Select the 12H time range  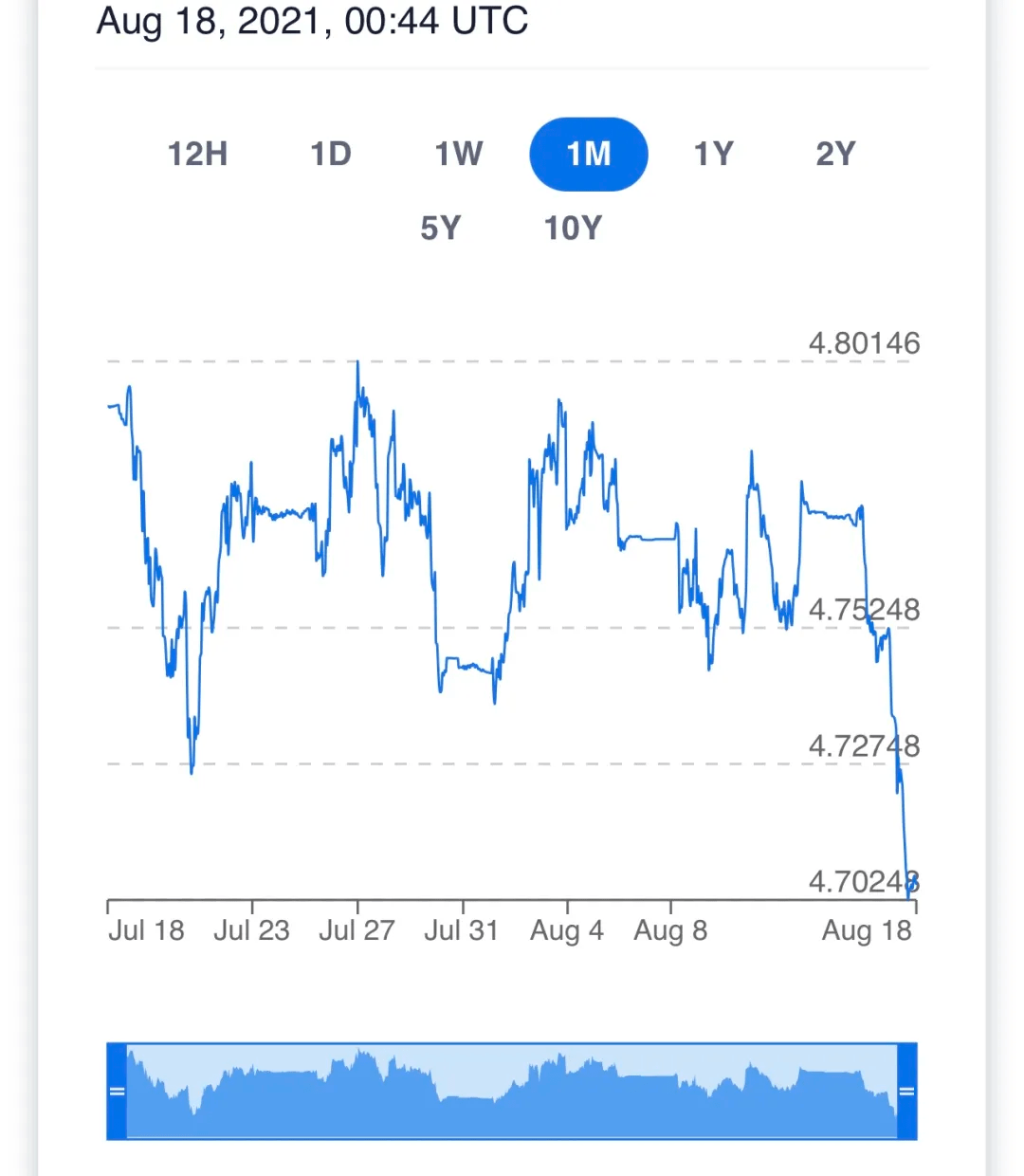point(197,154)
